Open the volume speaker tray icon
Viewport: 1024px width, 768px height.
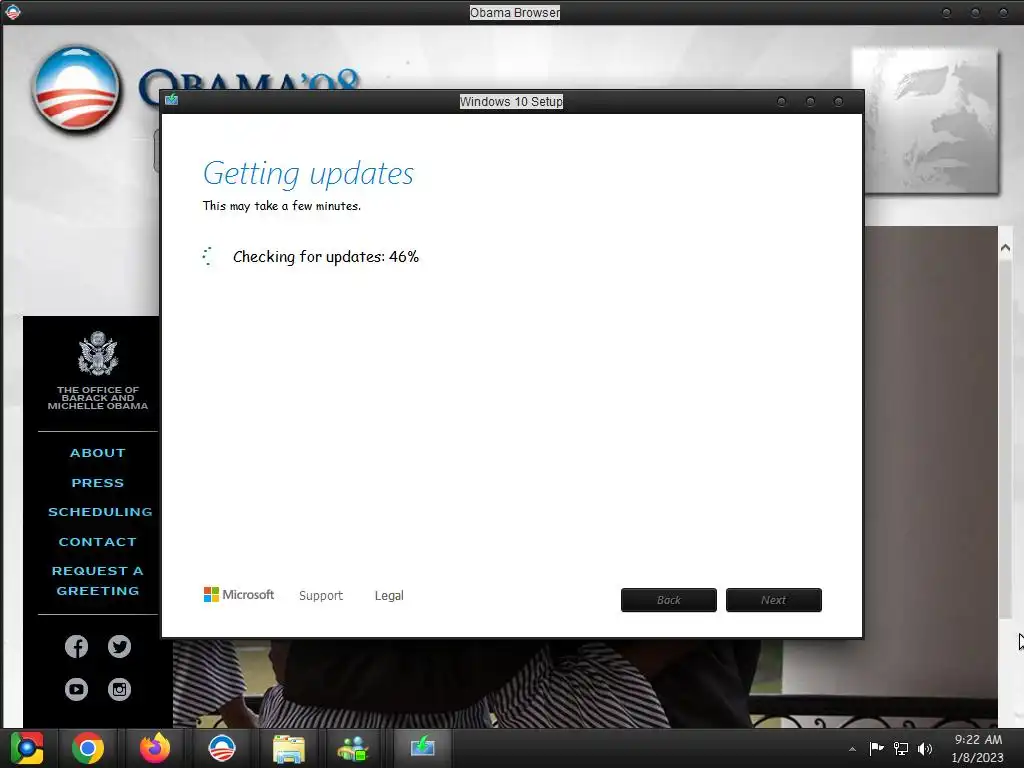(x=925, y=748)
